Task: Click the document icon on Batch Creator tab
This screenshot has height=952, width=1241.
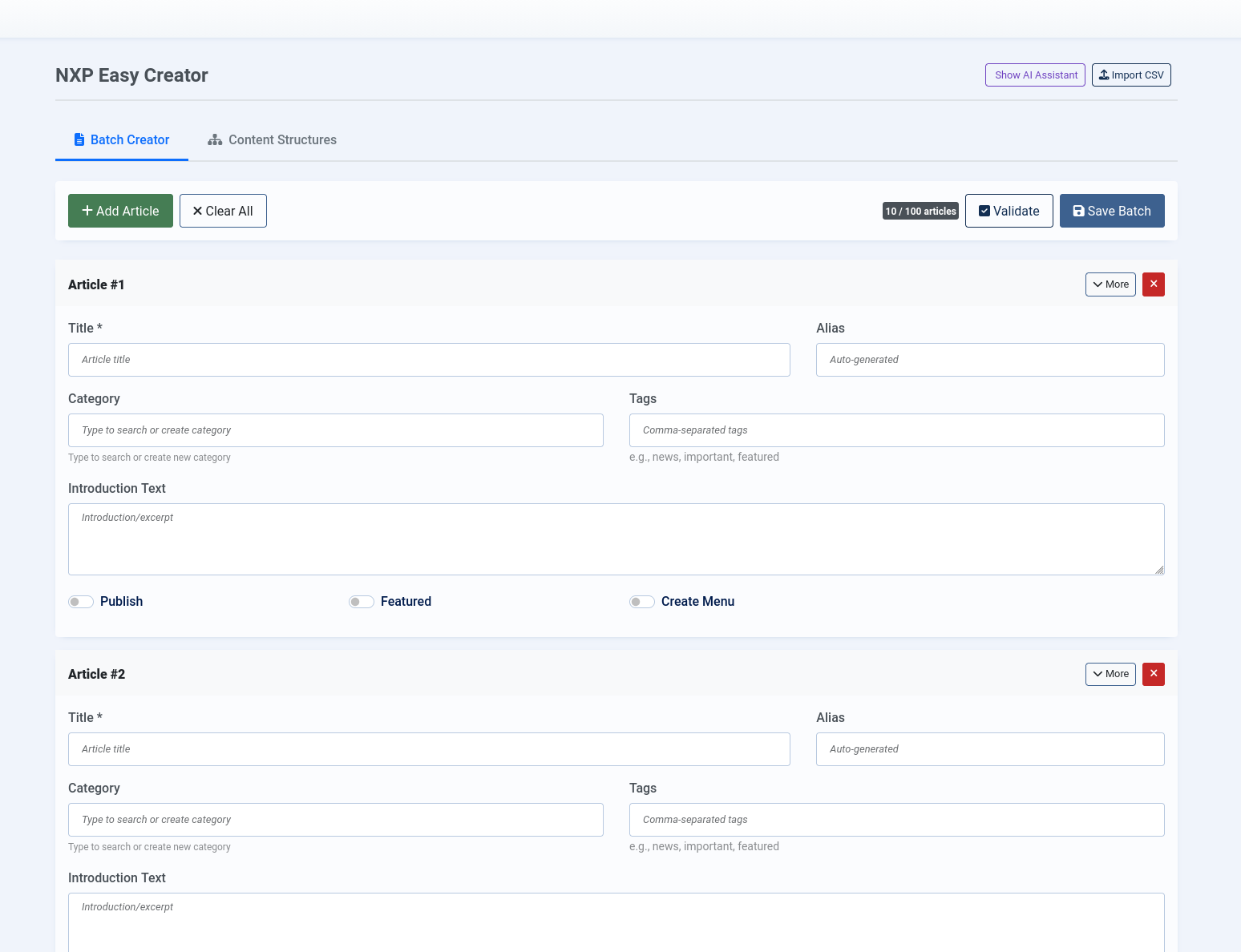Action: pyautogui.click(x=79, y=139)
